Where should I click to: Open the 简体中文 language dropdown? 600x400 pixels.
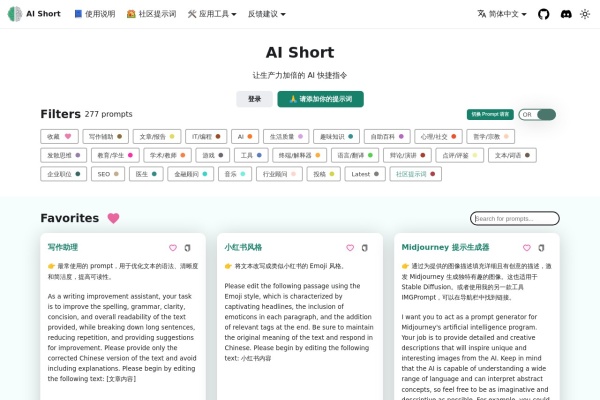point(502,14)
